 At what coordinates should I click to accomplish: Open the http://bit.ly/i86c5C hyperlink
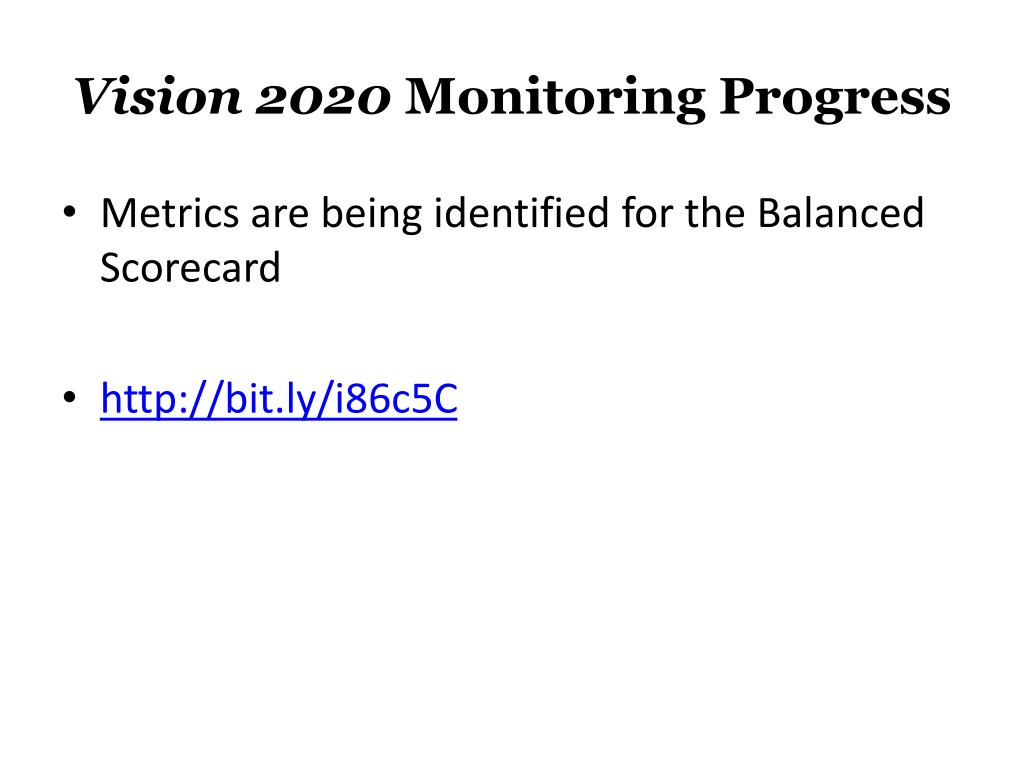point(279,398)
